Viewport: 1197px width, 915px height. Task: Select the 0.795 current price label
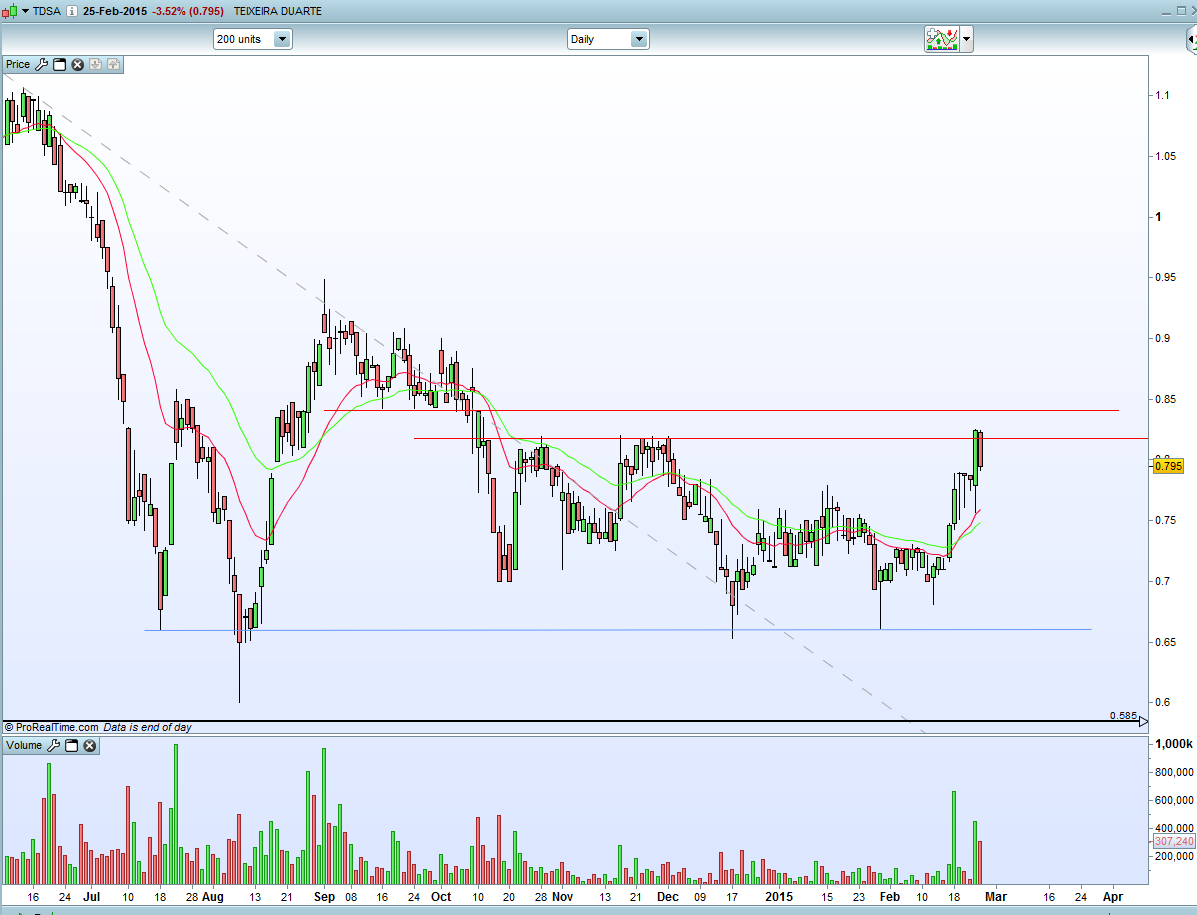tap(1168, 466)
